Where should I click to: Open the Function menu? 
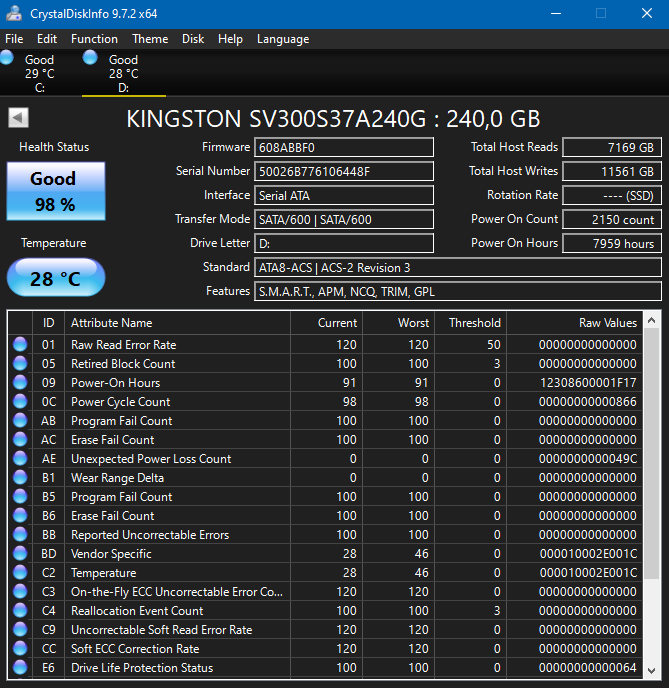(94, 39)
